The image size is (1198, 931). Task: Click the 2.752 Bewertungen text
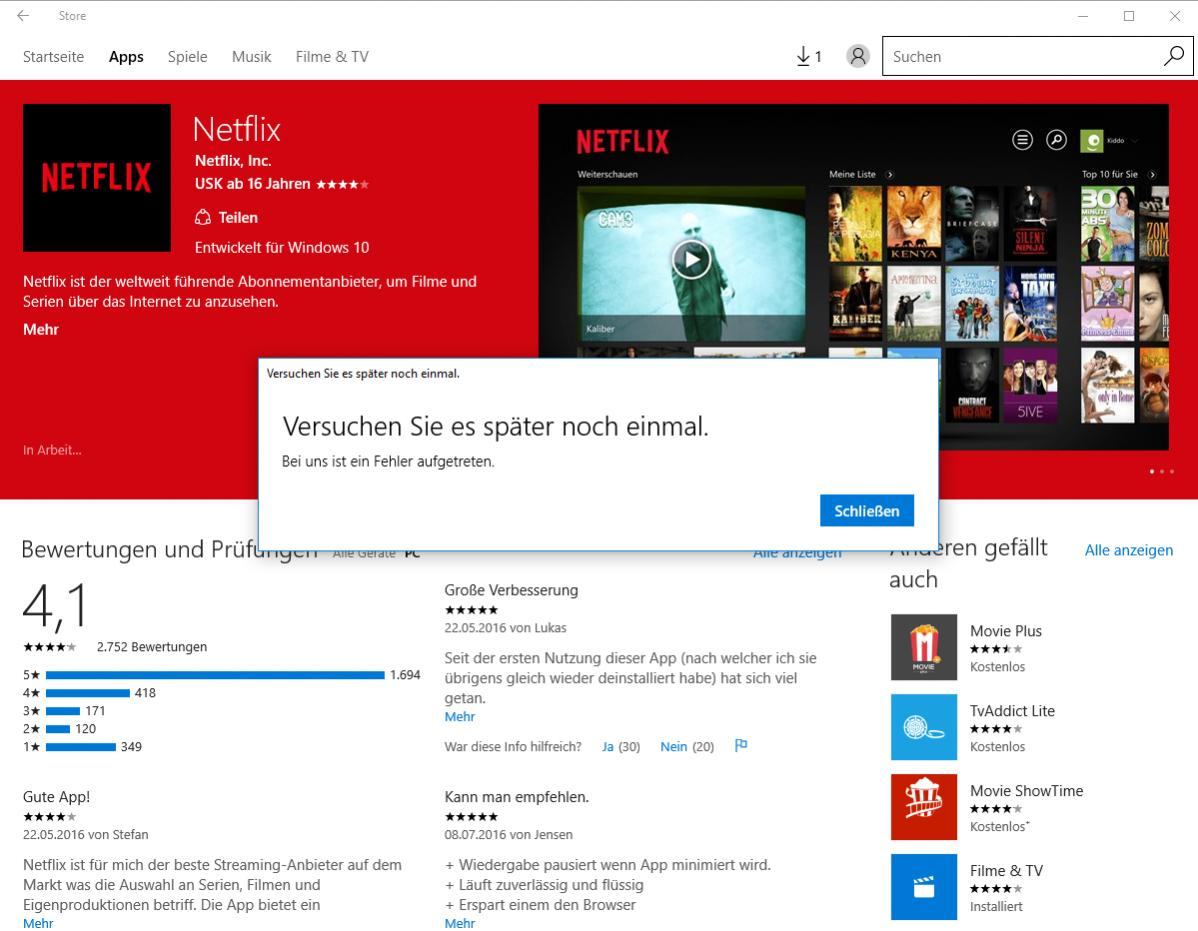(151, 647)
